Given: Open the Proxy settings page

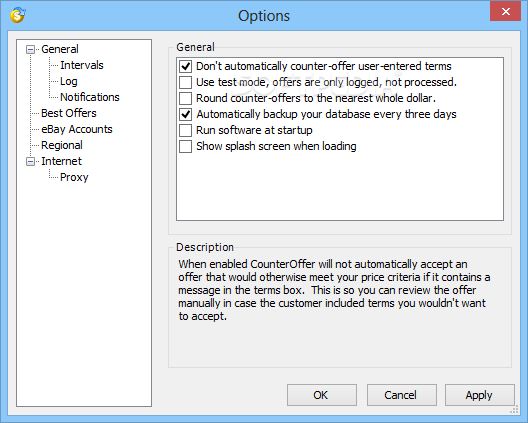Looking at the screenshot, I should point(74,177).
